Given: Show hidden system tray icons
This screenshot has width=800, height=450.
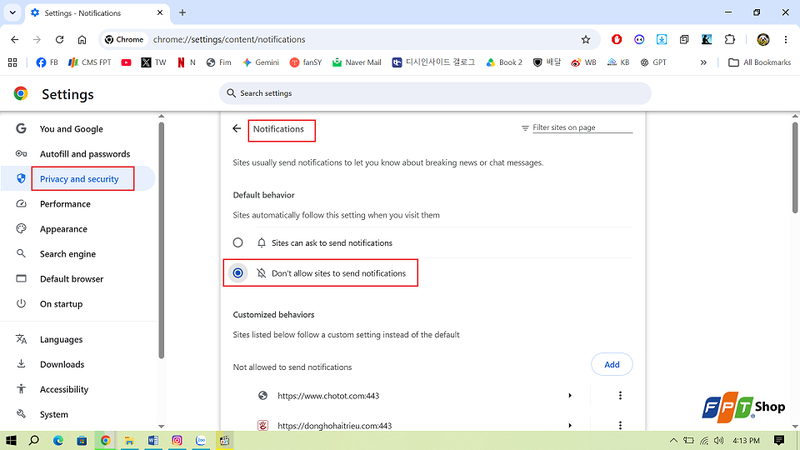Looking at the screenshot, I should (673, 440).
